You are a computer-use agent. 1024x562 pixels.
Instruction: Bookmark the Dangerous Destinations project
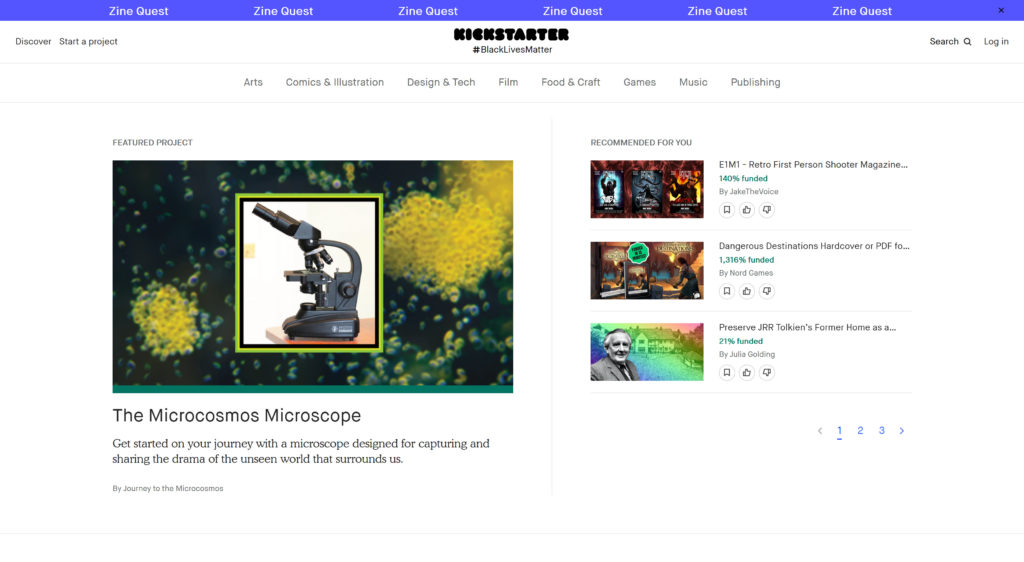tap(726, 291)
